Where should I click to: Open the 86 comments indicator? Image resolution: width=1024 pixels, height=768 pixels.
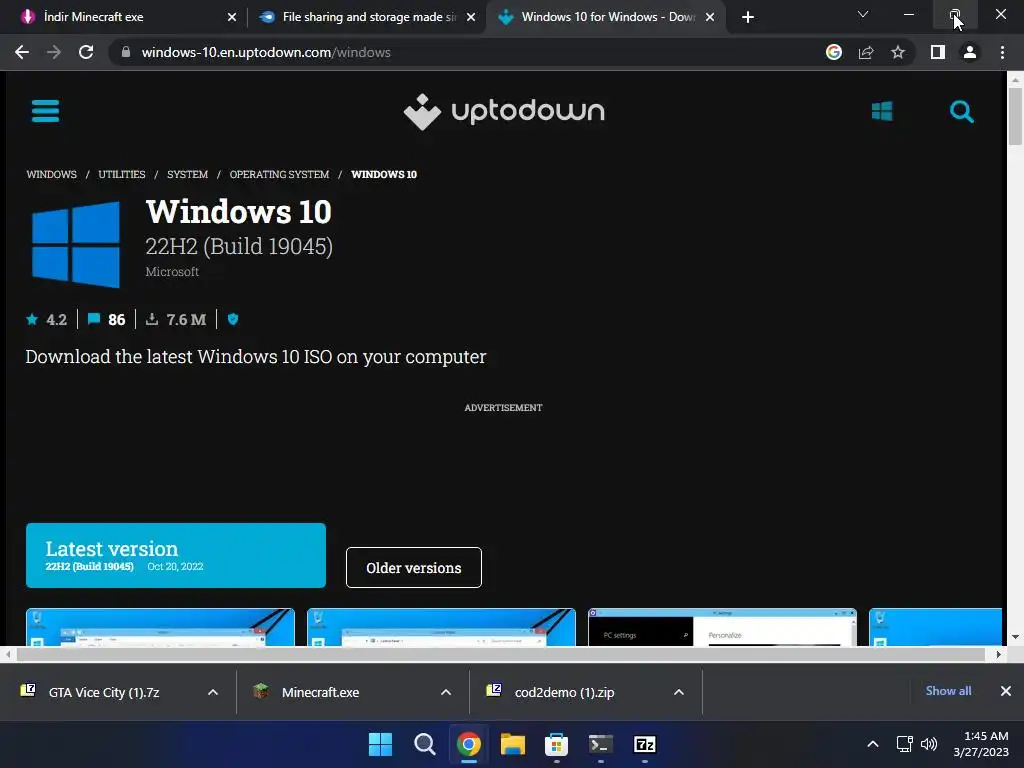tap(106, 319)
